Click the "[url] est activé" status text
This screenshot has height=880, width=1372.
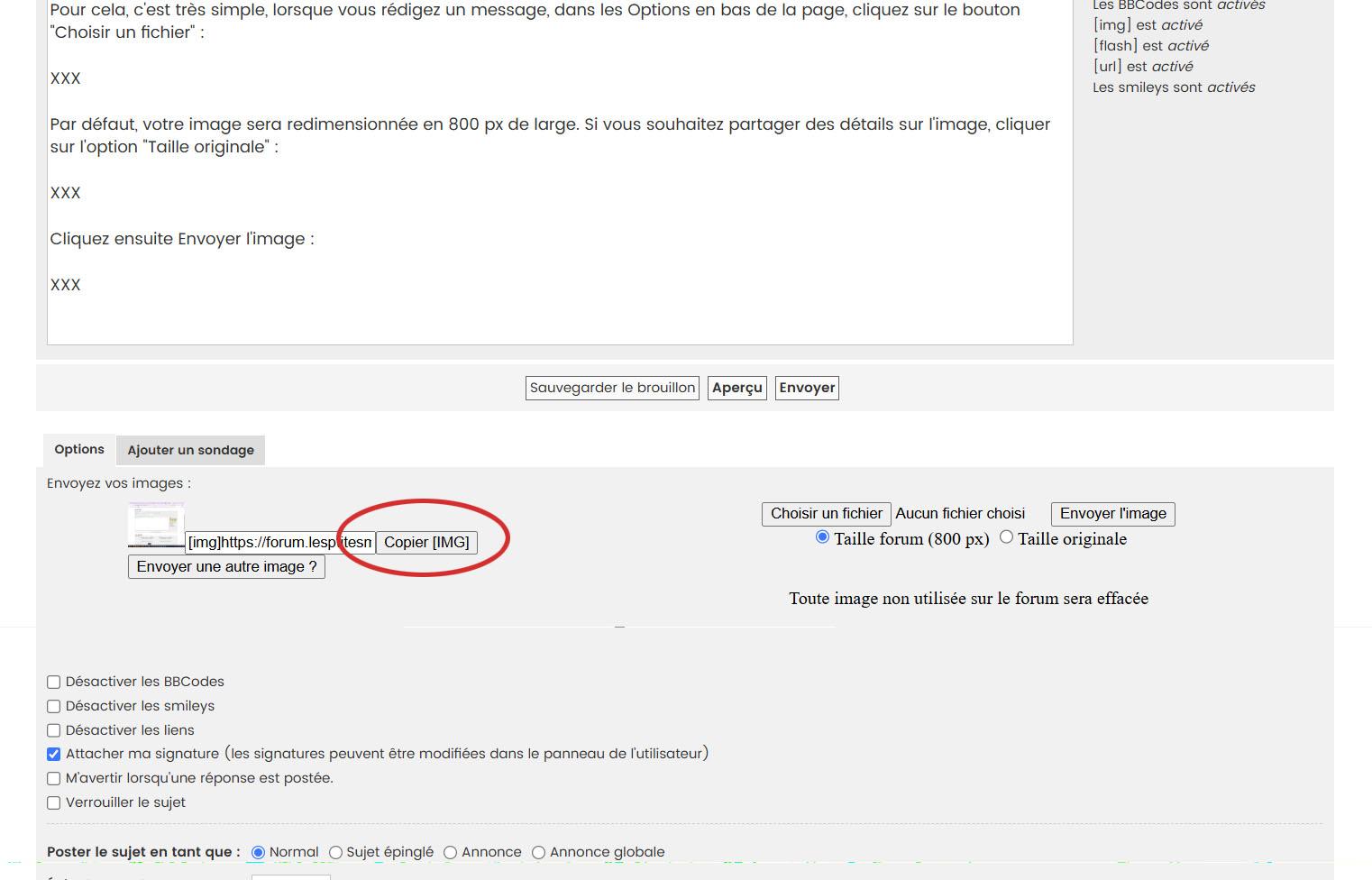(1143, 67)
